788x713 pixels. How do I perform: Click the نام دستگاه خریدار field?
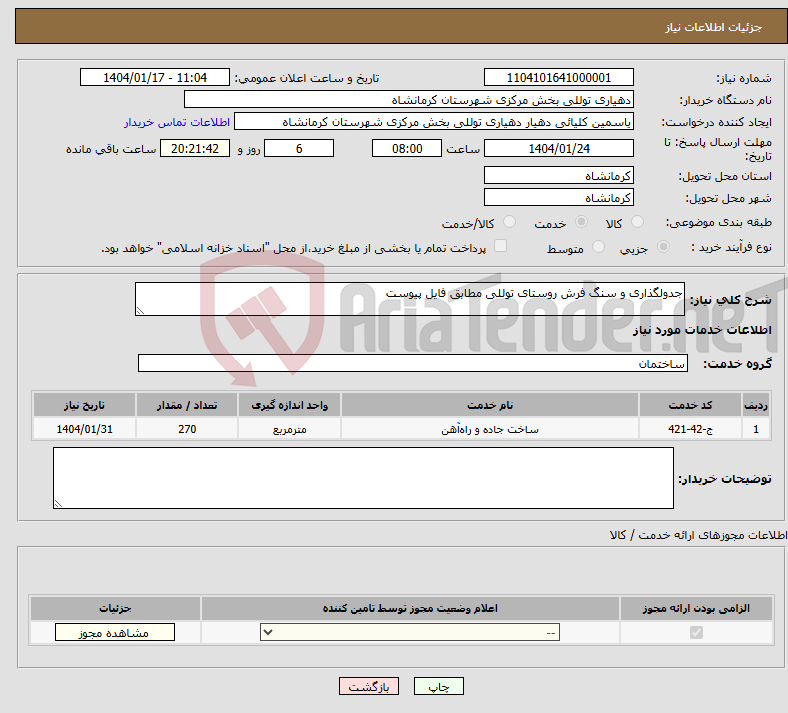click(409, 99)
